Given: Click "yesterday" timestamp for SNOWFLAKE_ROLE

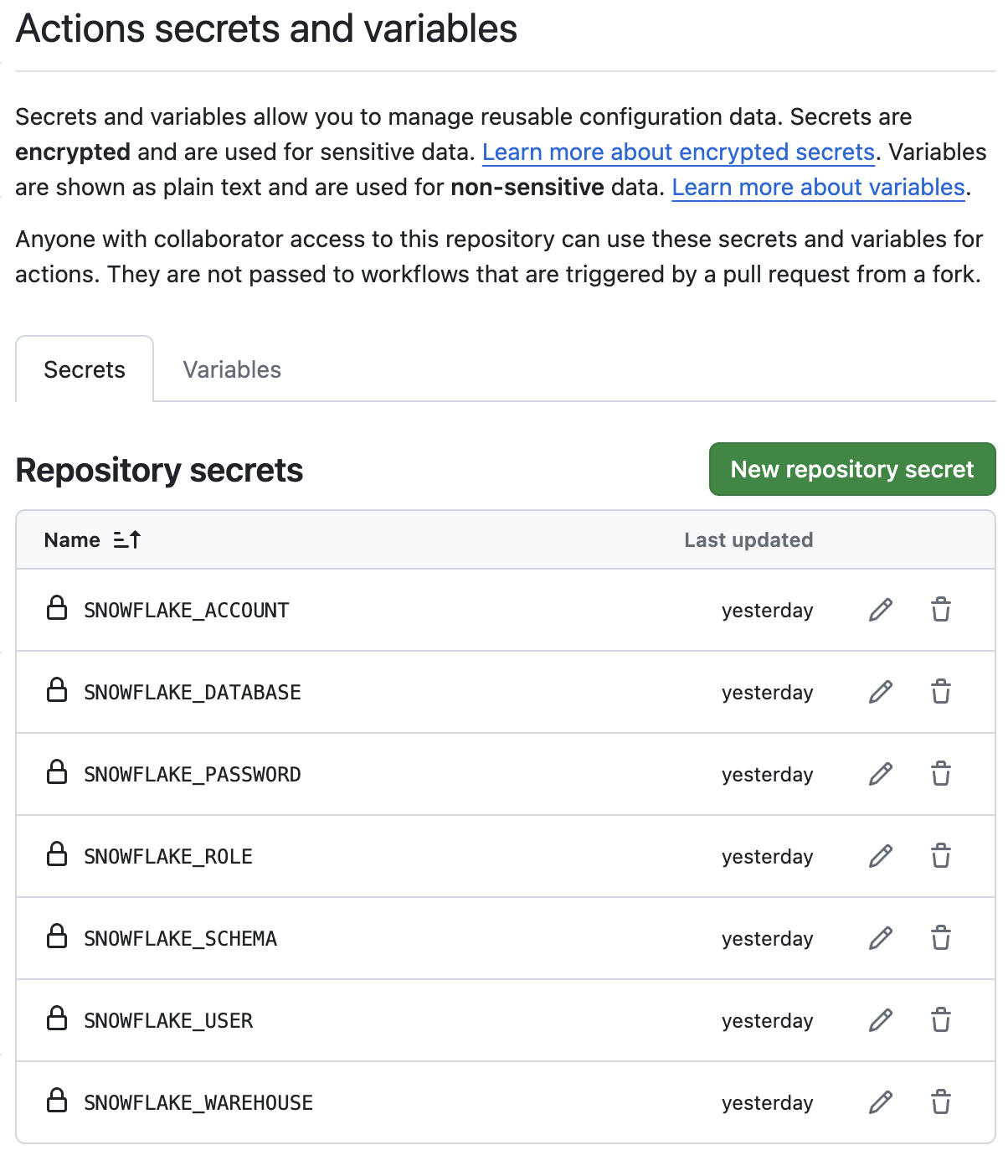Looking at the screenshot, I should (x=768, y=857).
